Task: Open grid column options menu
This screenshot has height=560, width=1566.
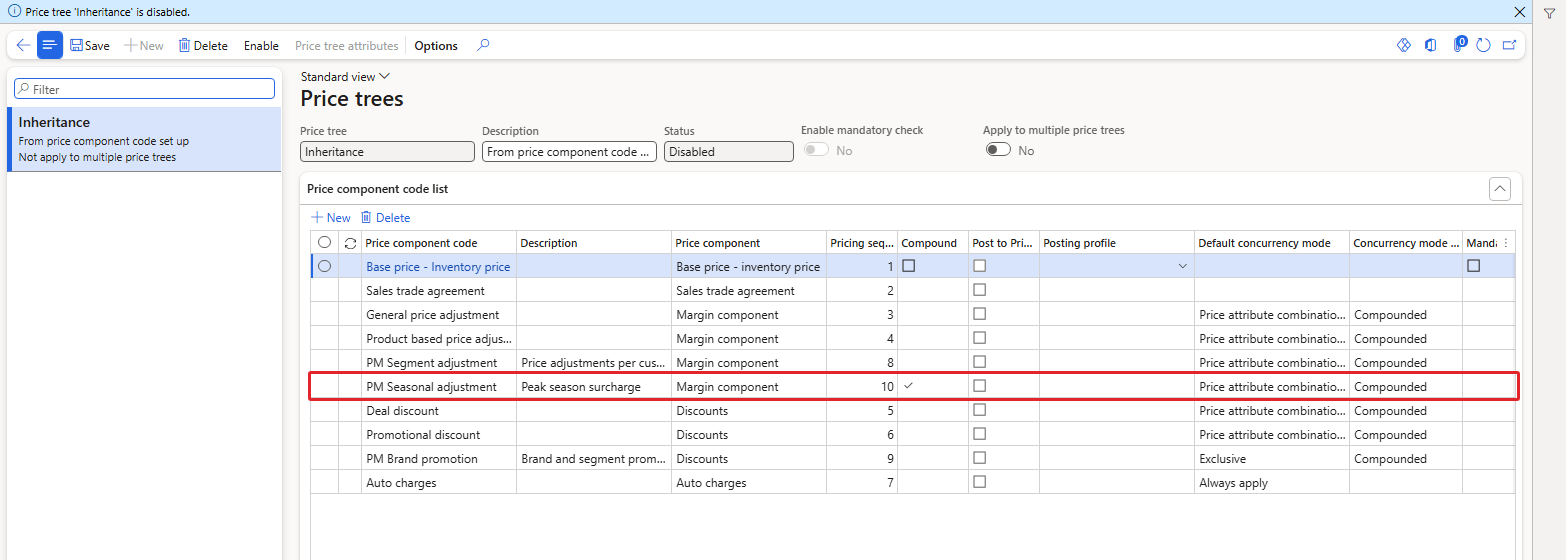Action: 1506,243
